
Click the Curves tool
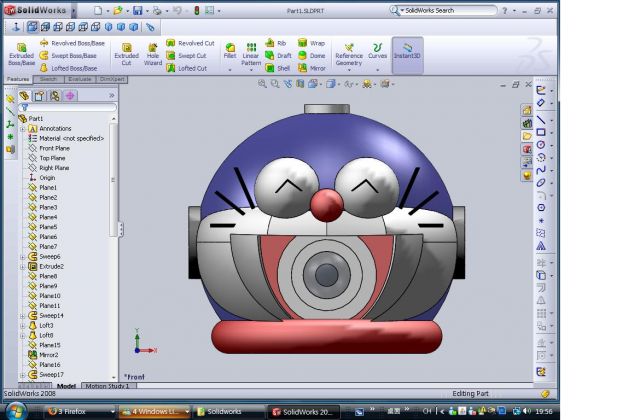[x=378, y=51]
